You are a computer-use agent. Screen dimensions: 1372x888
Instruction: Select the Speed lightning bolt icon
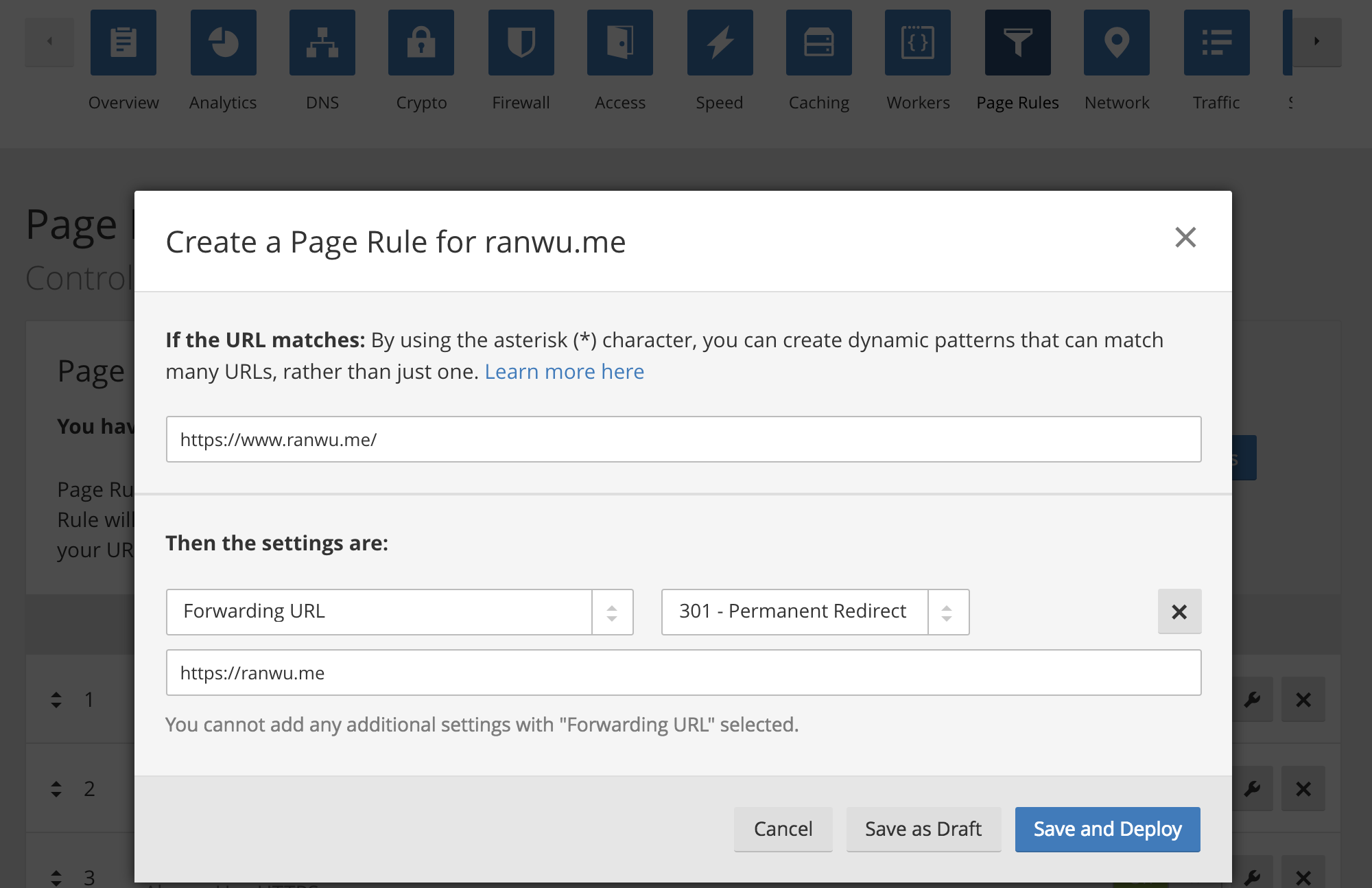click(x=720, y=43)
